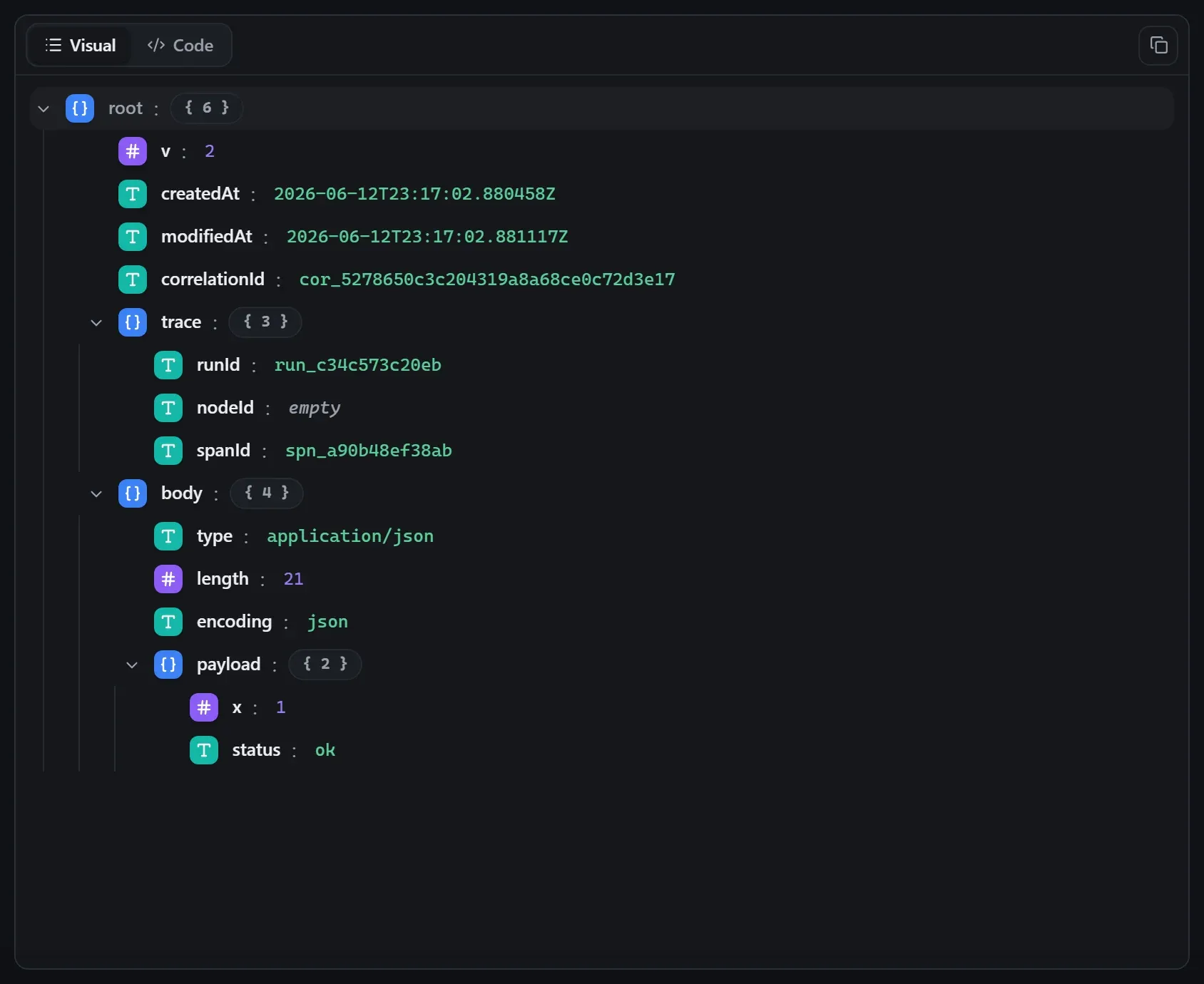Select the root key label
The image size is (1204, 984).
[x=126, y=108]
